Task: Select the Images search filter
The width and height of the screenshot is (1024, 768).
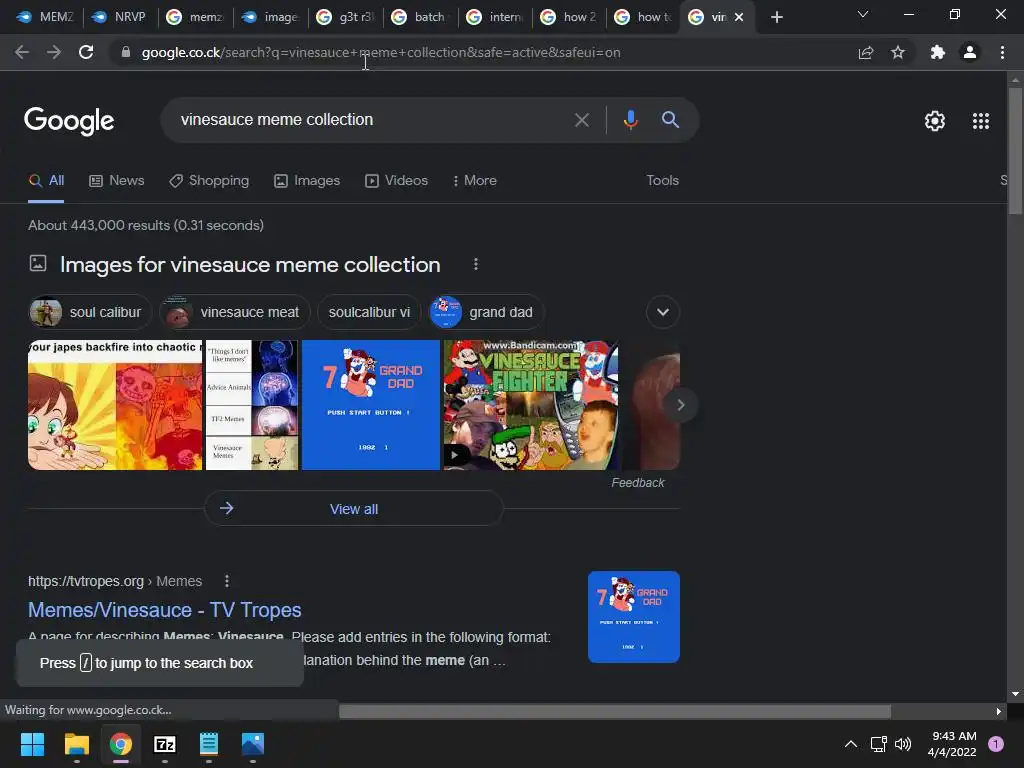Action: pyautogui.click(x=307, y=180)
